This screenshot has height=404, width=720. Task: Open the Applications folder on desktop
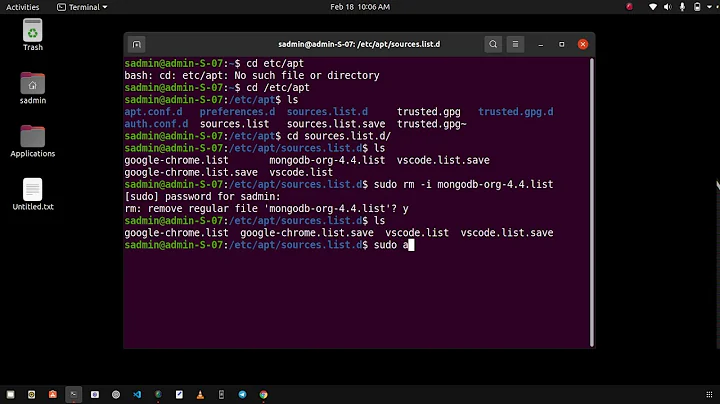(33, 141)
